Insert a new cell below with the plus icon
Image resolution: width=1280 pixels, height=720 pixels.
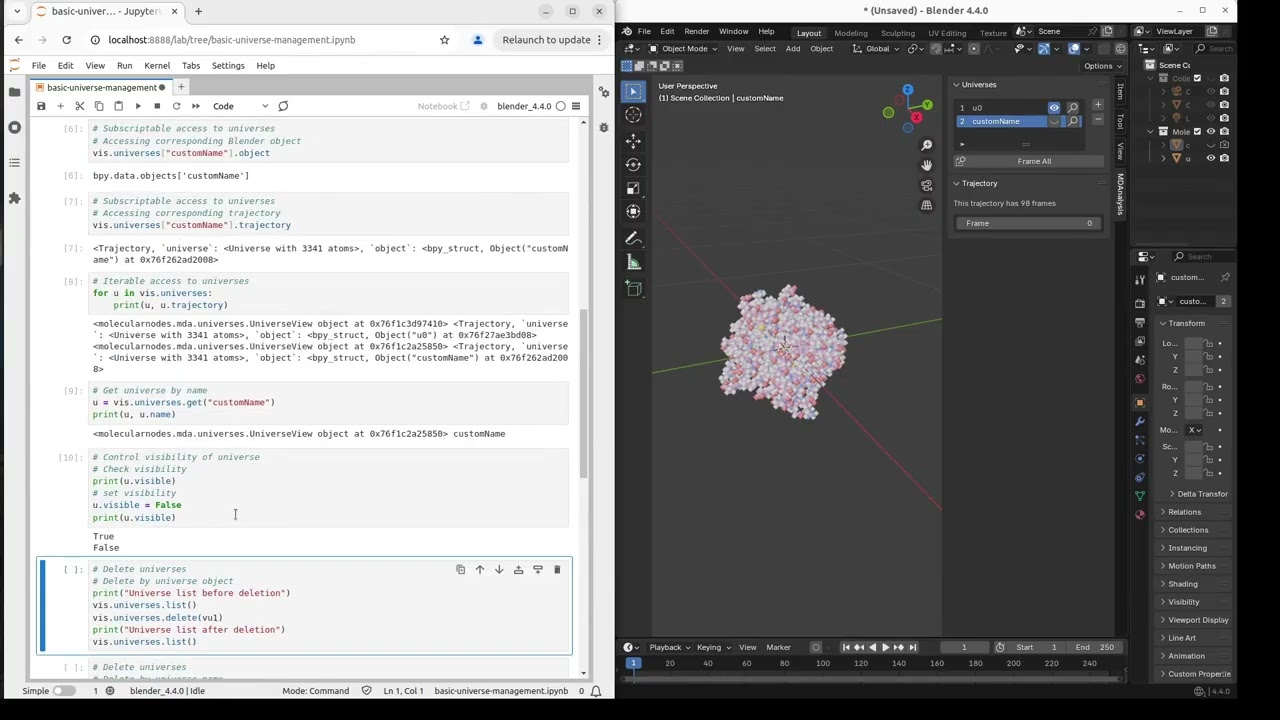pyautogui.click(x=60, y=106)
